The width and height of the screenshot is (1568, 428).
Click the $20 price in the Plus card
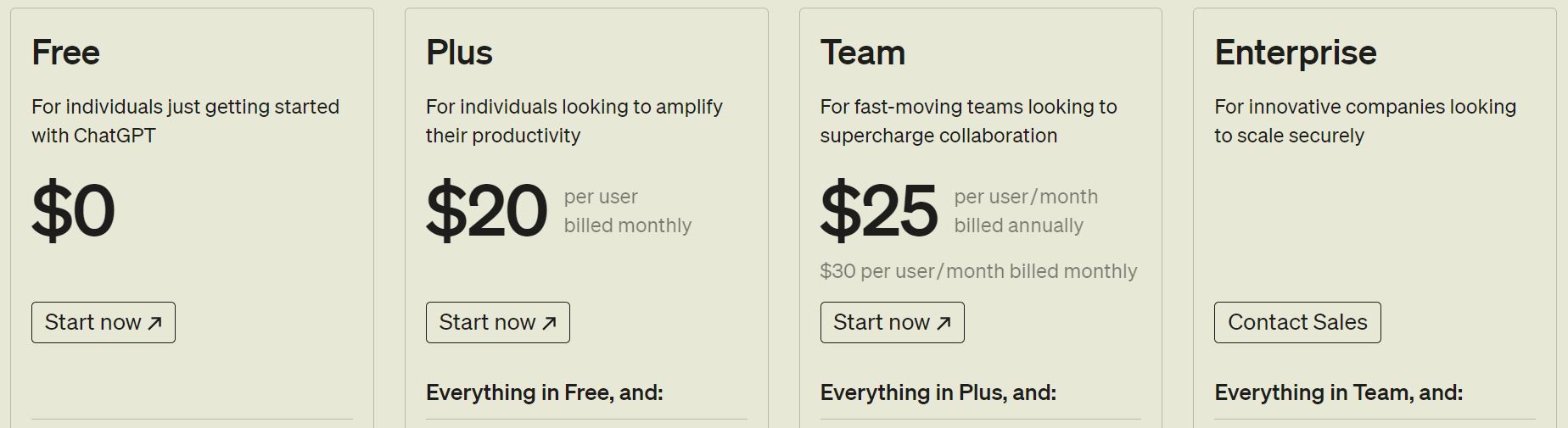[x=487, y=210]
